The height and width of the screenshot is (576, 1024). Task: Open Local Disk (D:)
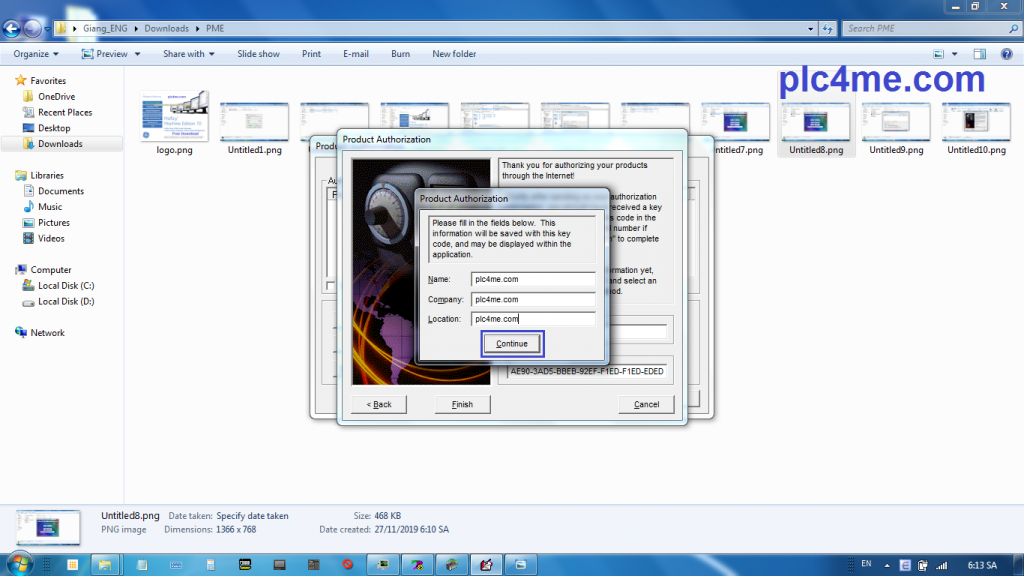[66, 301]
